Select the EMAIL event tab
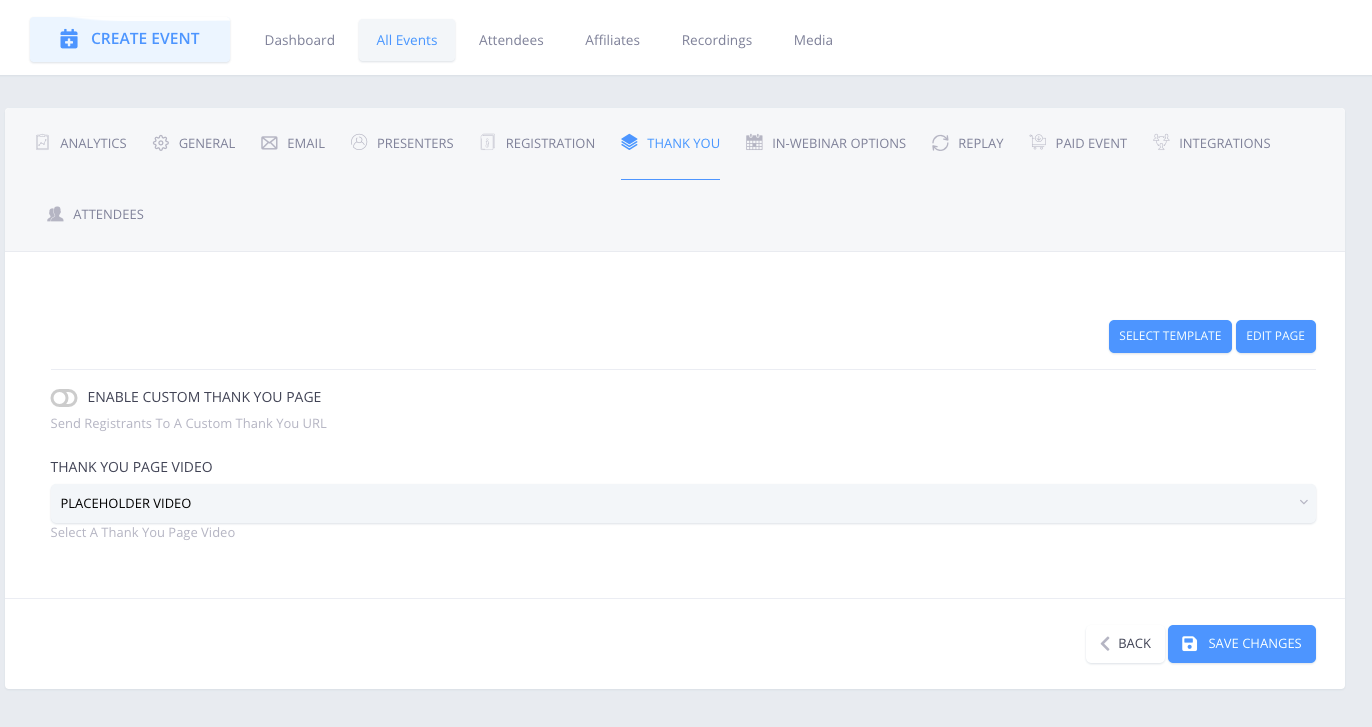The image size is (1372, 727). tap(293, 143)
